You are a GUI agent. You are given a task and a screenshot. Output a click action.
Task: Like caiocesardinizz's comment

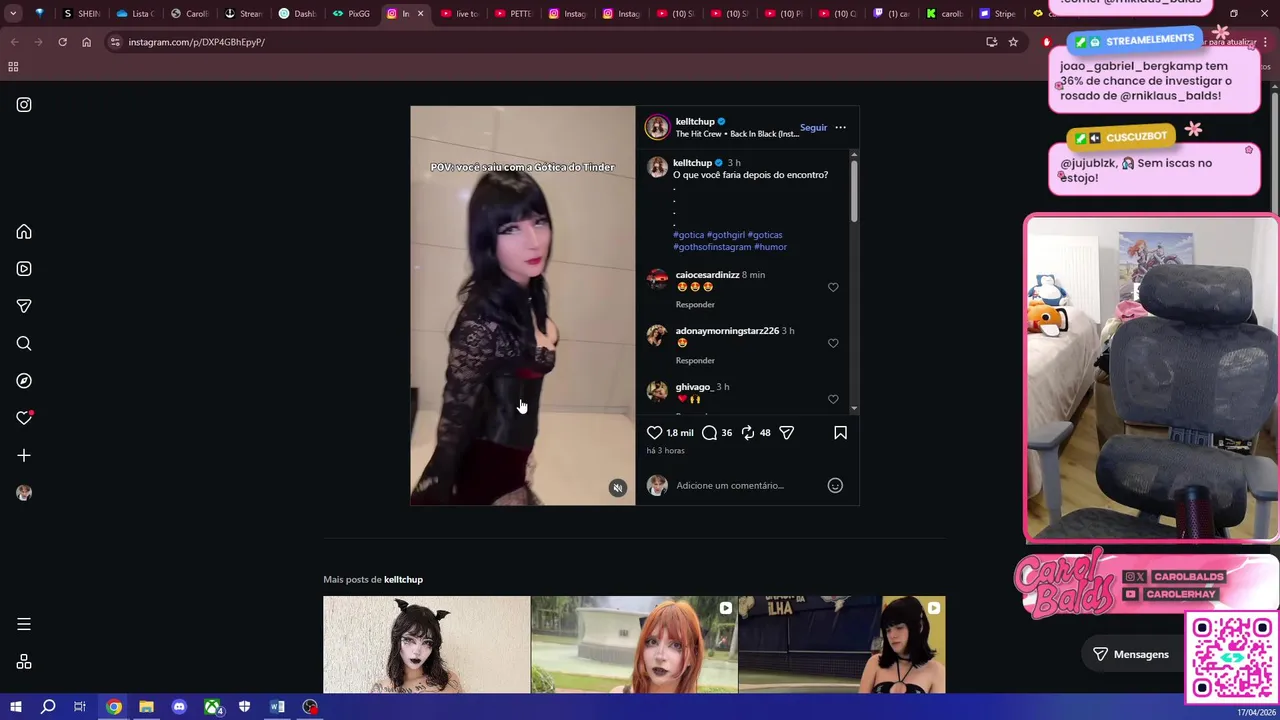coord(833,287)
